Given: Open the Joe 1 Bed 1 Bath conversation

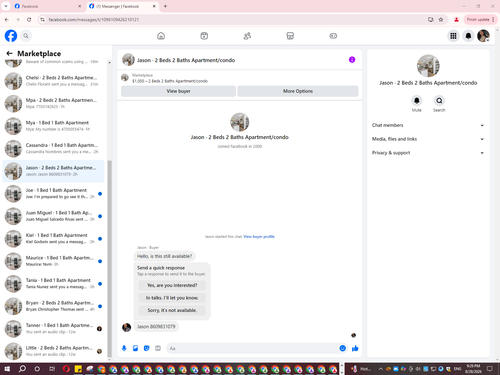Looking at the screenshot, I should (x=53, y=193).
